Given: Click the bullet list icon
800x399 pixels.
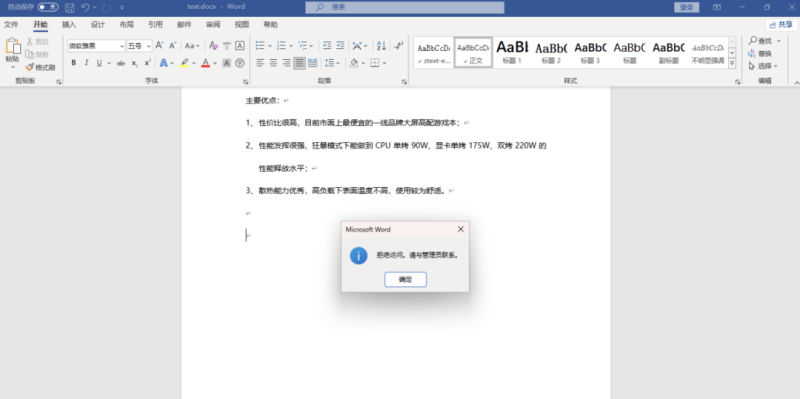Looking at the screenshot, I should point(260,45).
